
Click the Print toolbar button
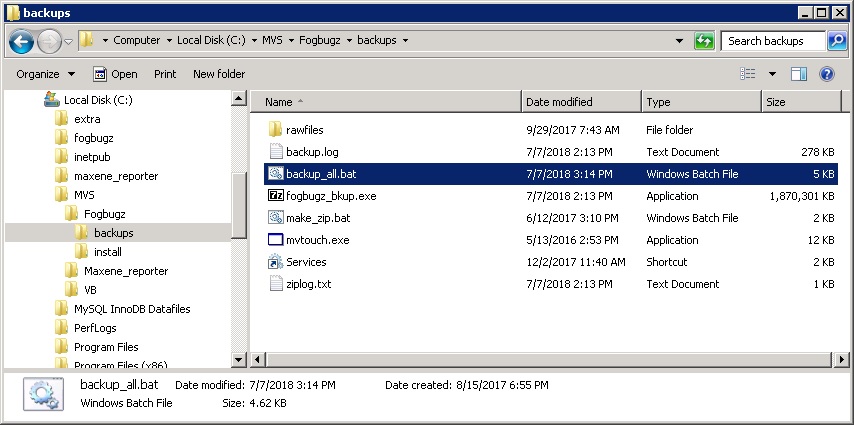click(x=165, y=74)
